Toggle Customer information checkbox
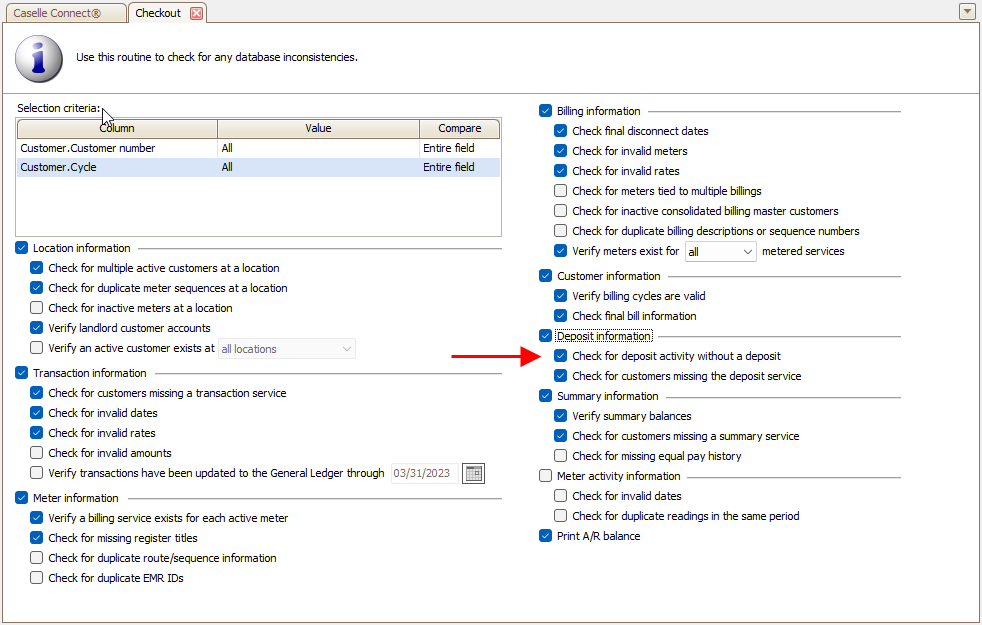 pos(545,276)
